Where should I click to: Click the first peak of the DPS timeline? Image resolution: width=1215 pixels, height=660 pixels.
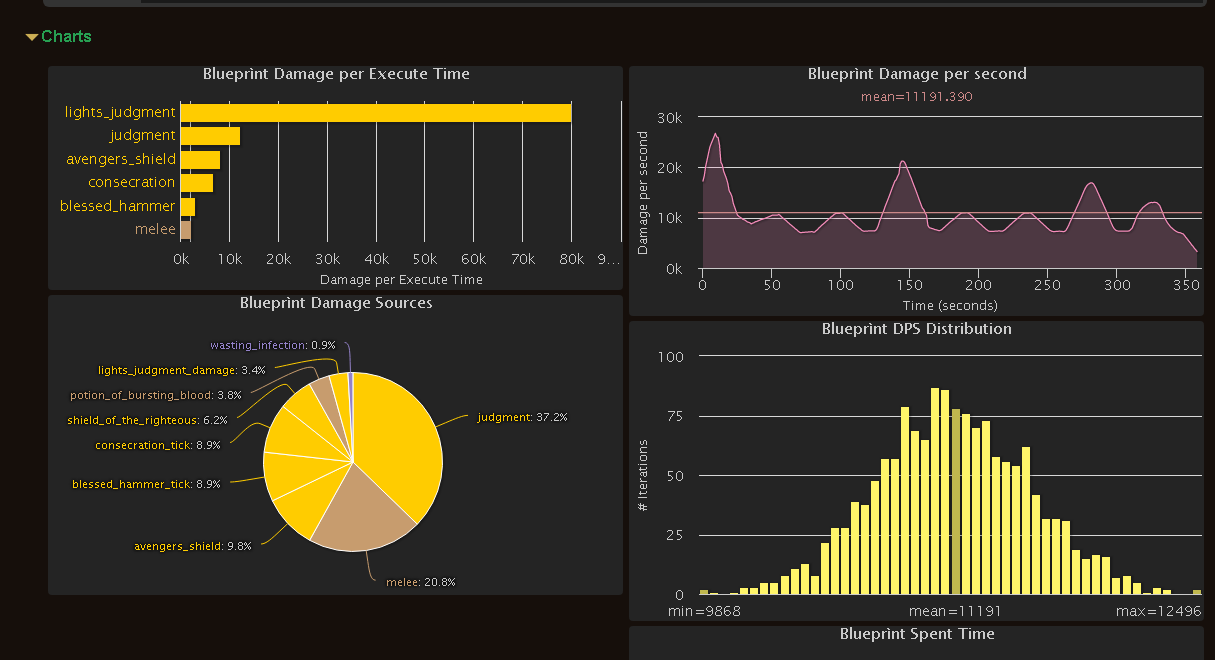[x=715, y=134]
